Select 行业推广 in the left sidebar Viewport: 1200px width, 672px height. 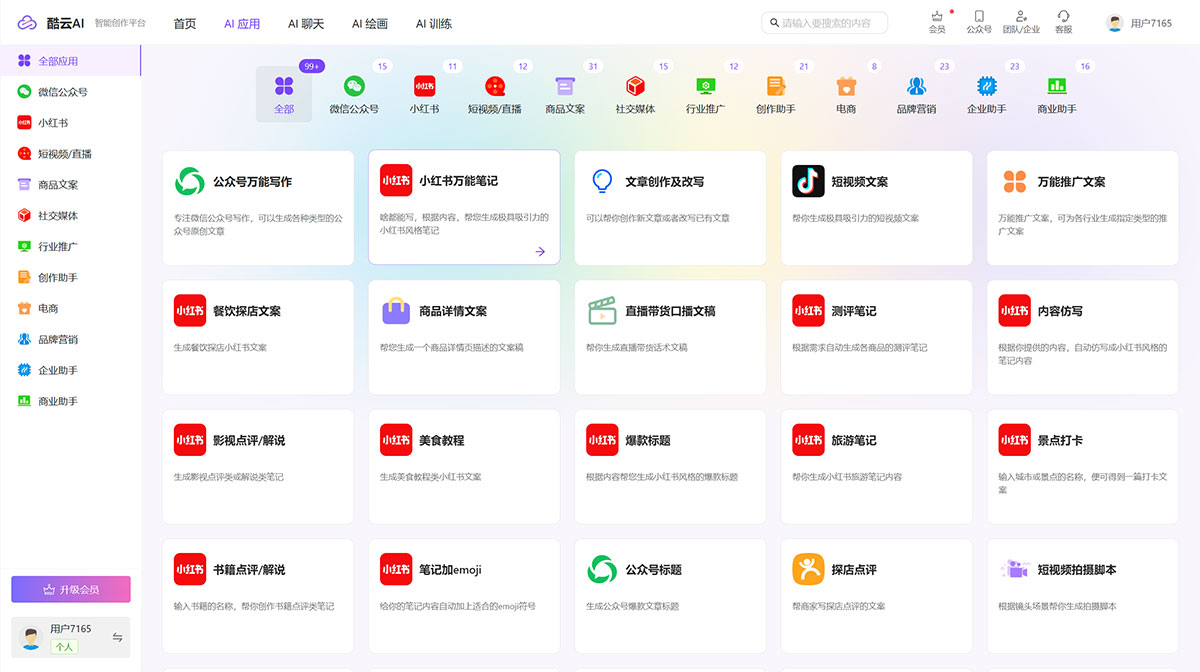click(57, 247)
